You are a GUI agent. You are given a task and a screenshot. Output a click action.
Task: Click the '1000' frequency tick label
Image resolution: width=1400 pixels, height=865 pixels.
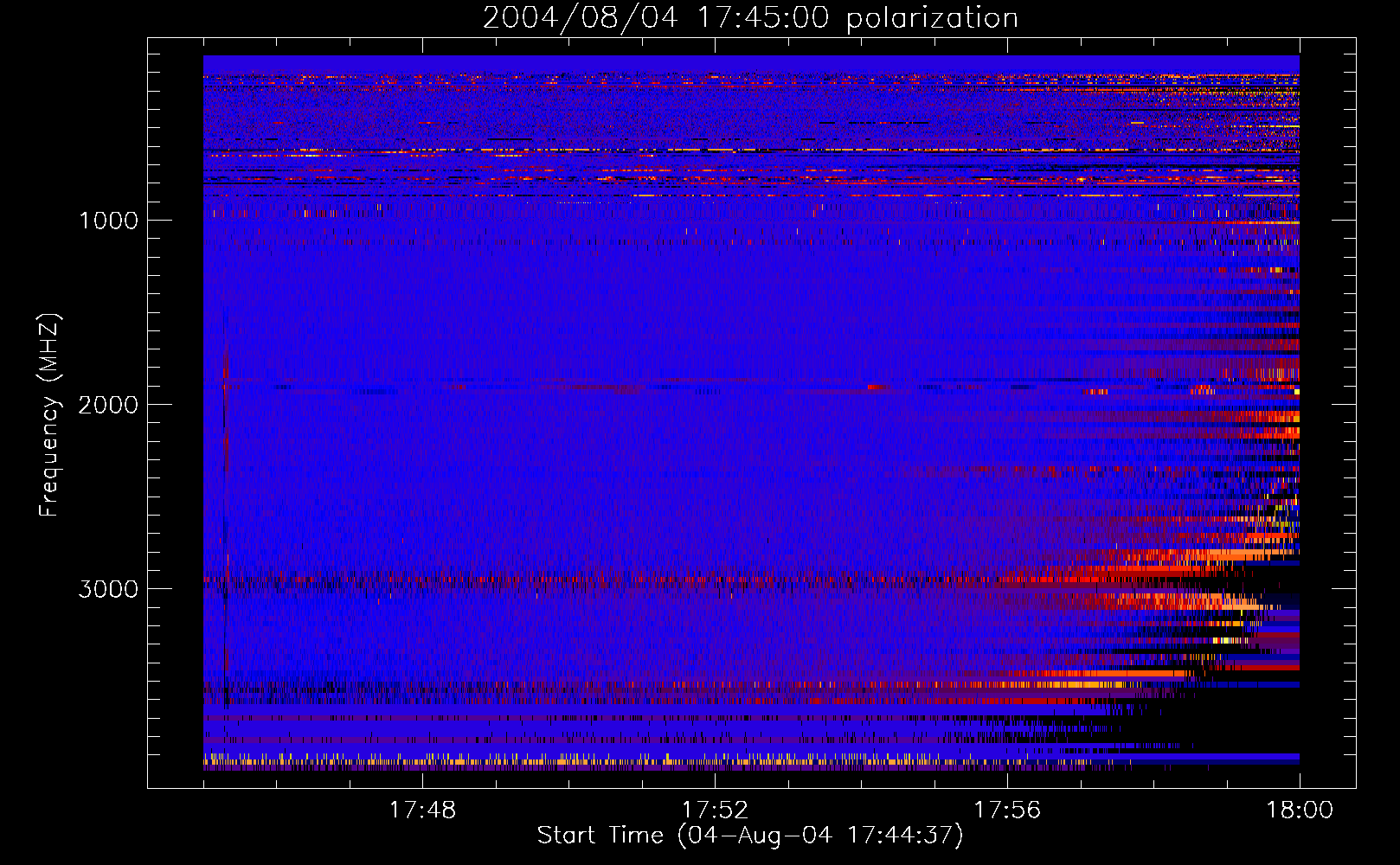pyautogui.click(x=108, y=221)
